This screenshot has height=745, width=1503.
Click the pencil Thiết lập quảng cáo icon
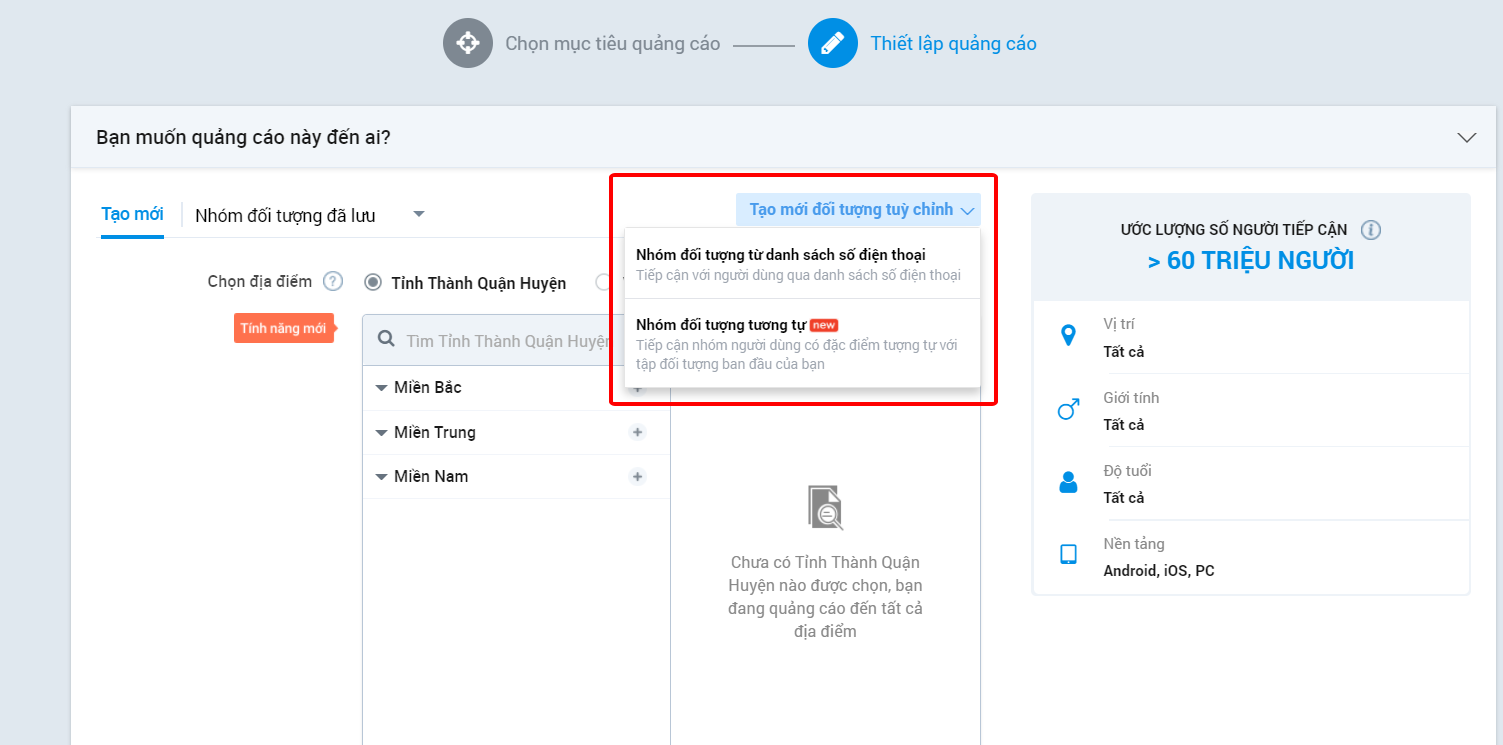tap(833, 43)
